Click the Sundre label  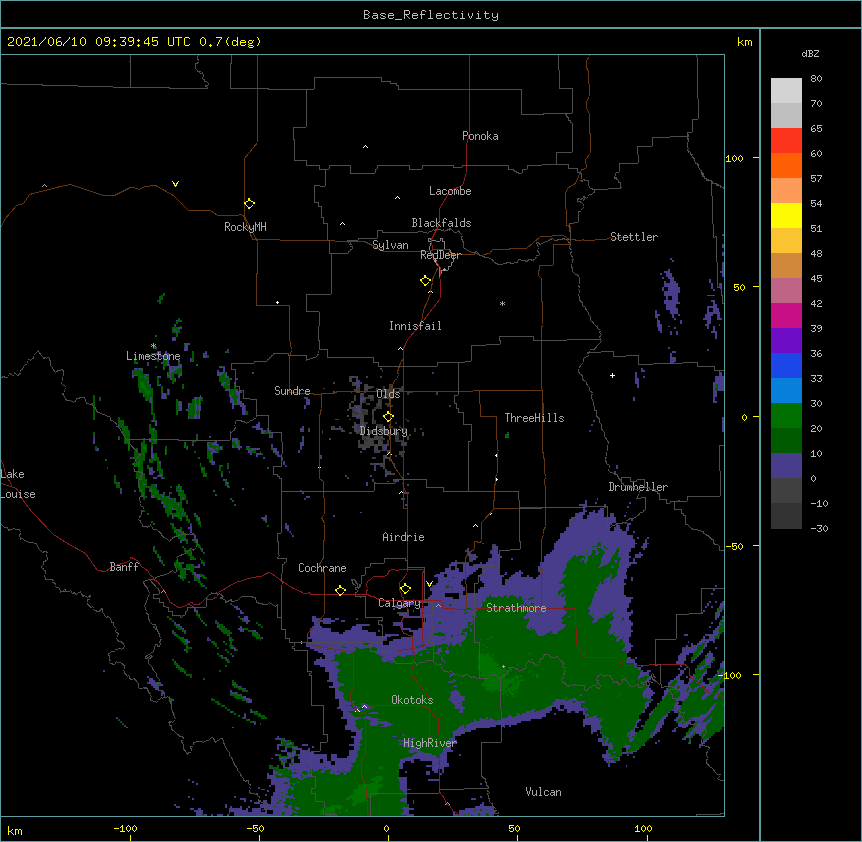292,391
